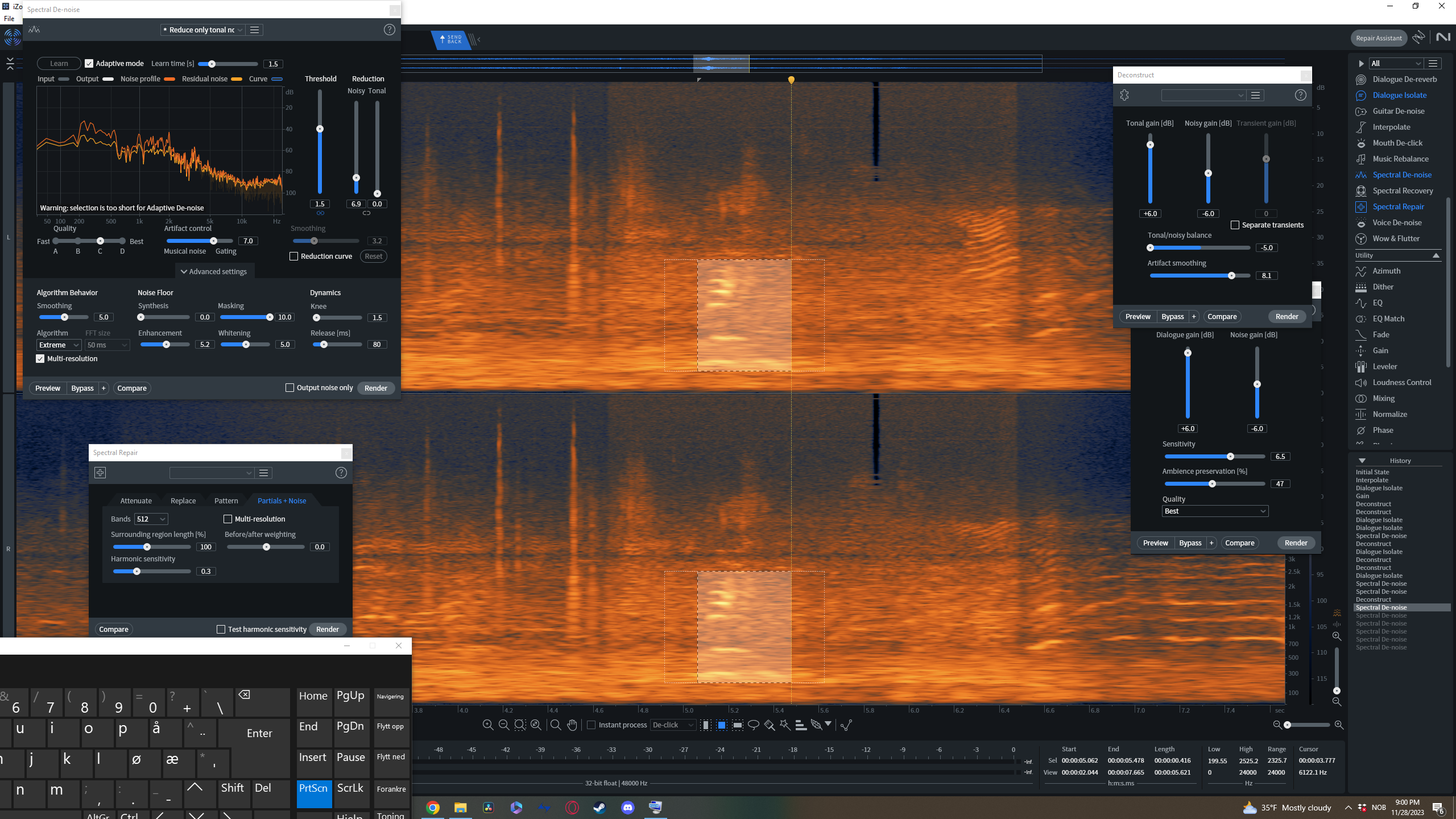Open the File menu

(x=9, y=18)
